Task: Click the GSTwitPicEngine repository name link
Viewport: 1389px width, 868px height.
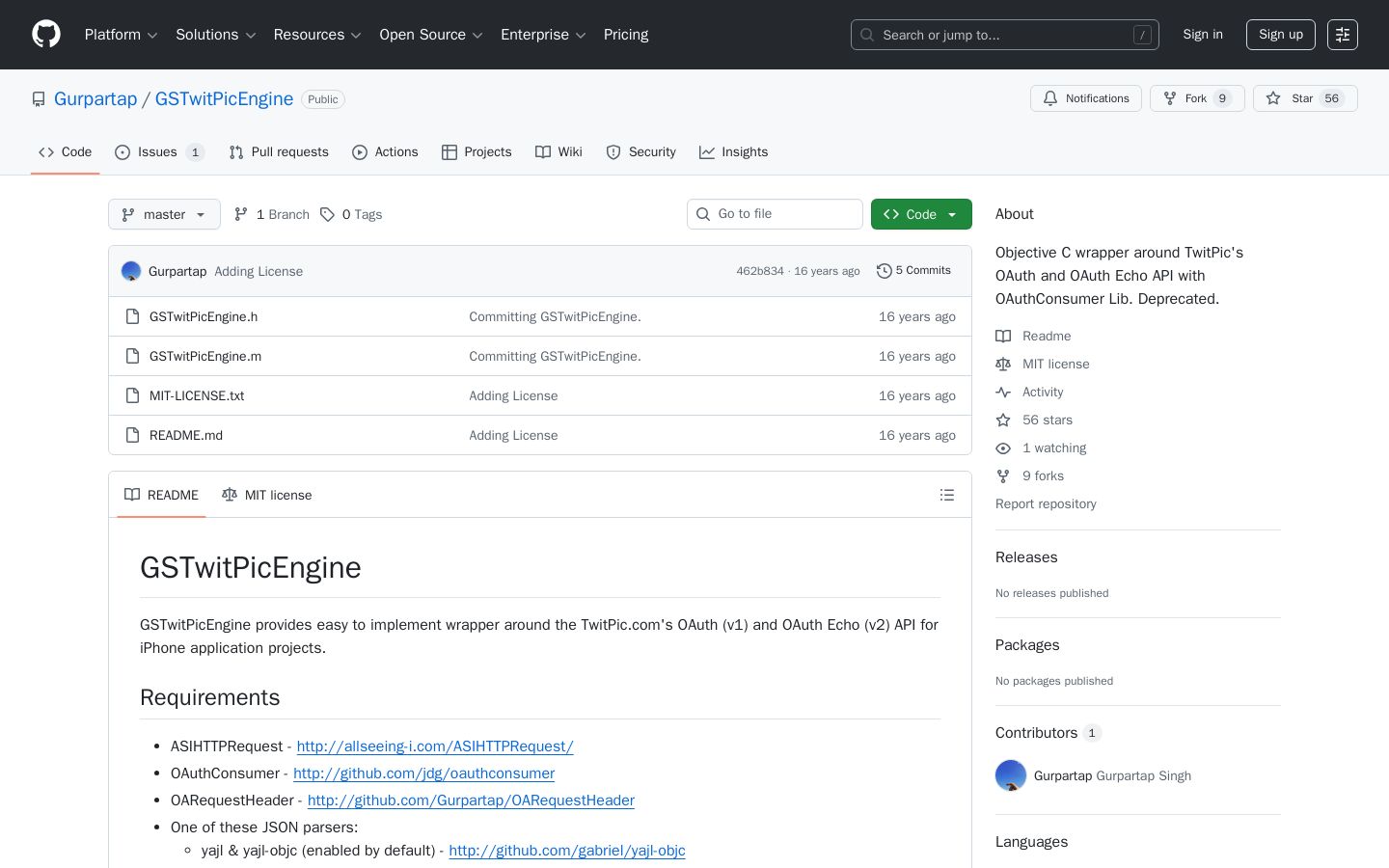Action: [224, 99]
